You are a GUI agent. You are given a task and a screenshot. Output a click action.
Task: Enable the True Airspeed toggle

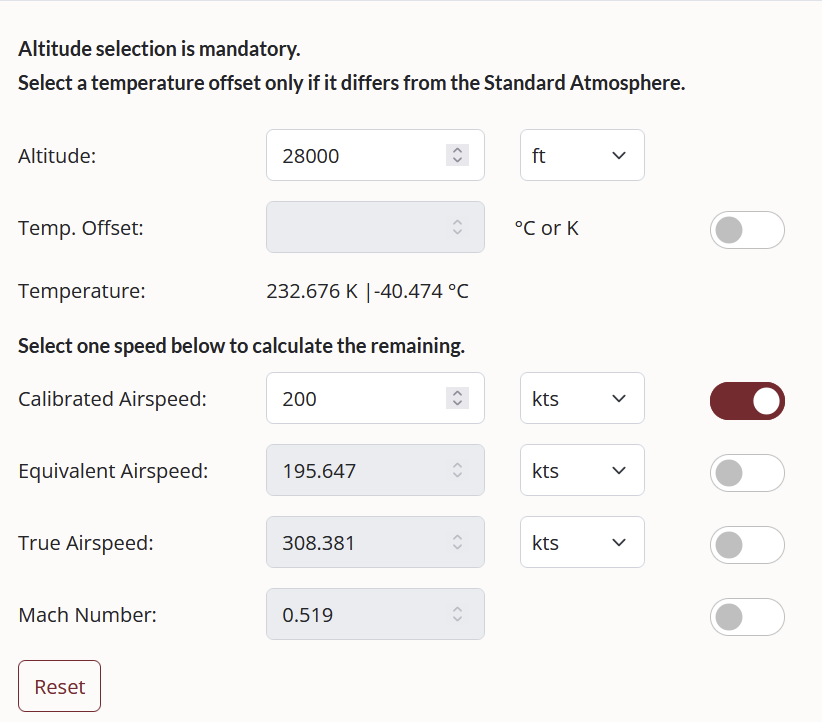(x=747, y=545)
